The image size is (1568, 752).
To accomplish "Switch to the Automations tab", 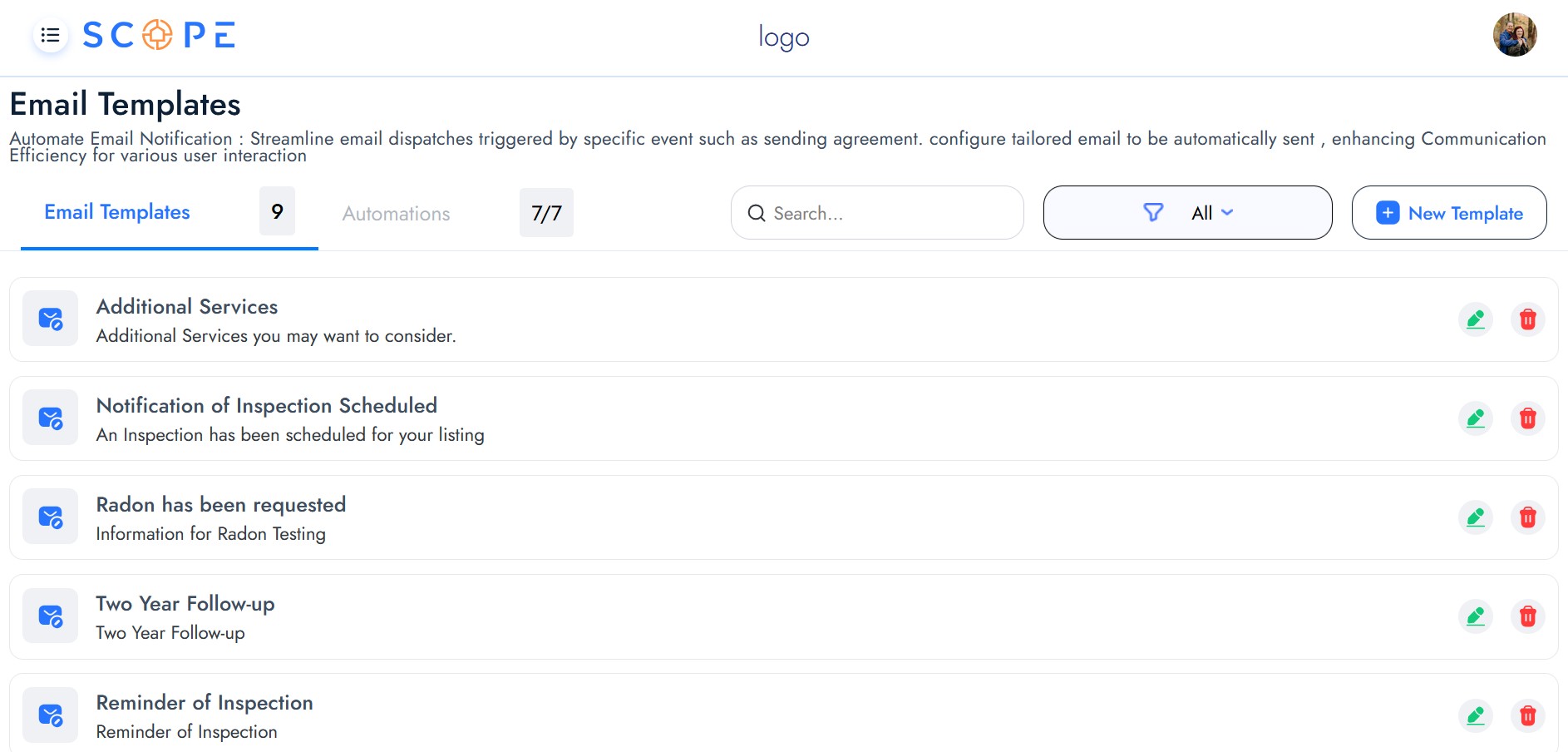I will tap(396, 214).
